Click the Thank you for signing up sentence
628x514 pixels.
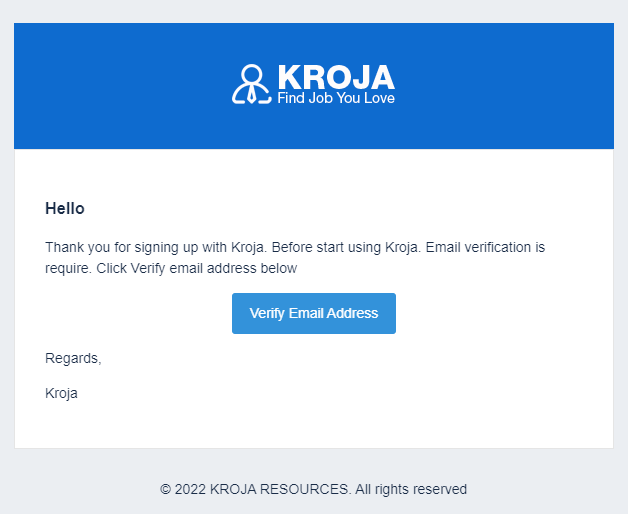point(156,248)
